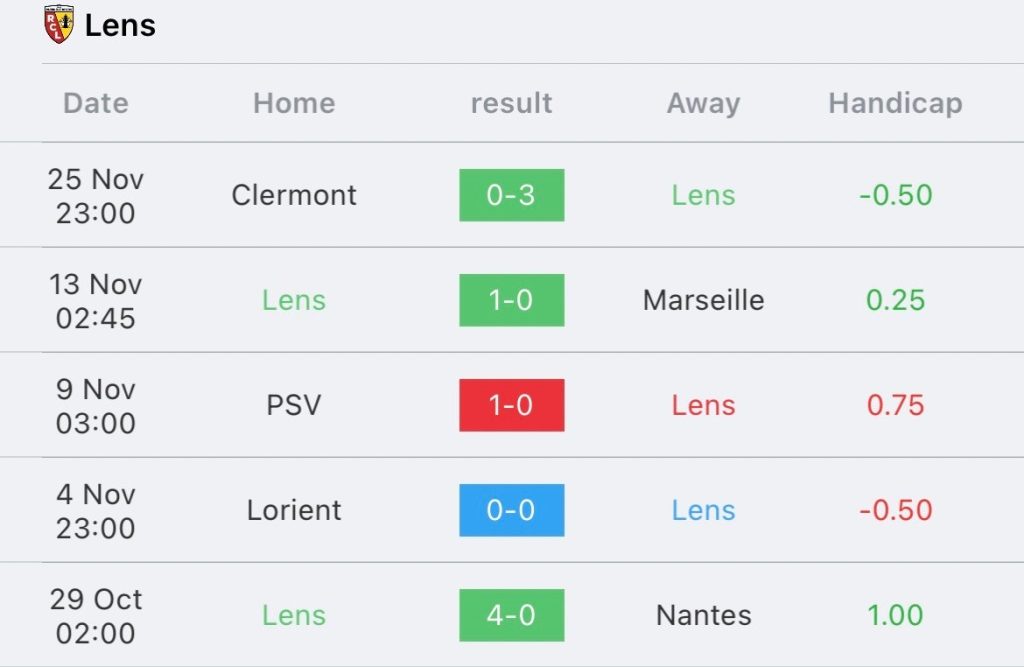Click the Lens club crest icon
The width and height of the screenshot is (1024, 667).
pos(59,25)
